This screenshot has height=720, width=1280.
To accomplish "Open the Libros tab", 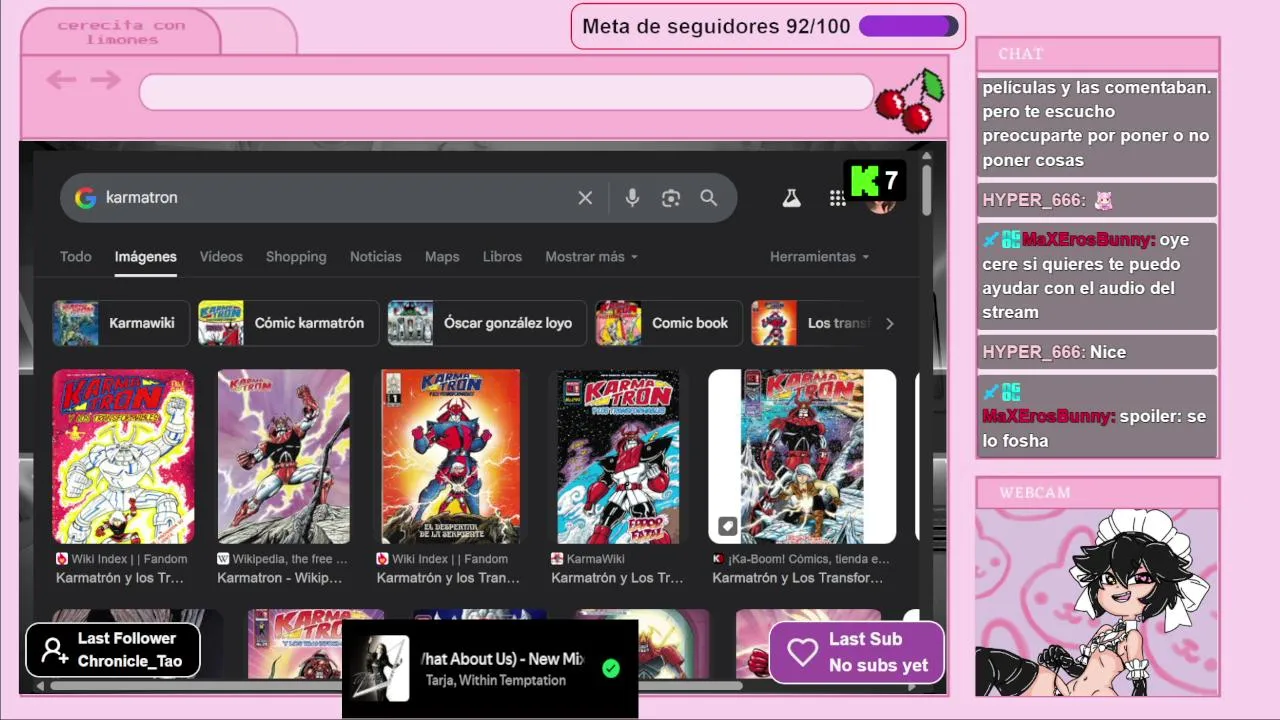I will point(502,257).
